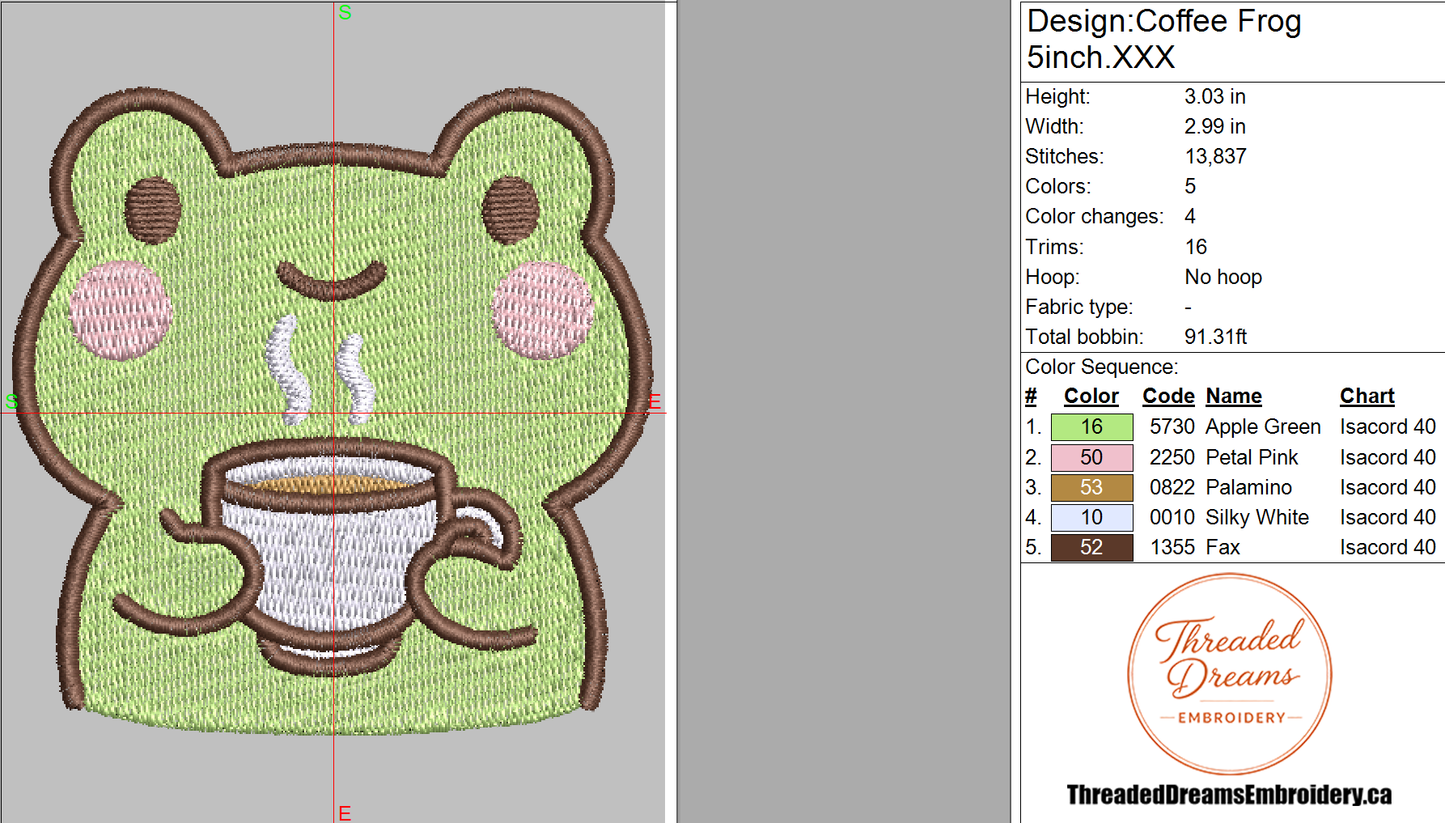
Task: Click the Threaded Dreams Embroidery circular logo
Action: 1230,675
